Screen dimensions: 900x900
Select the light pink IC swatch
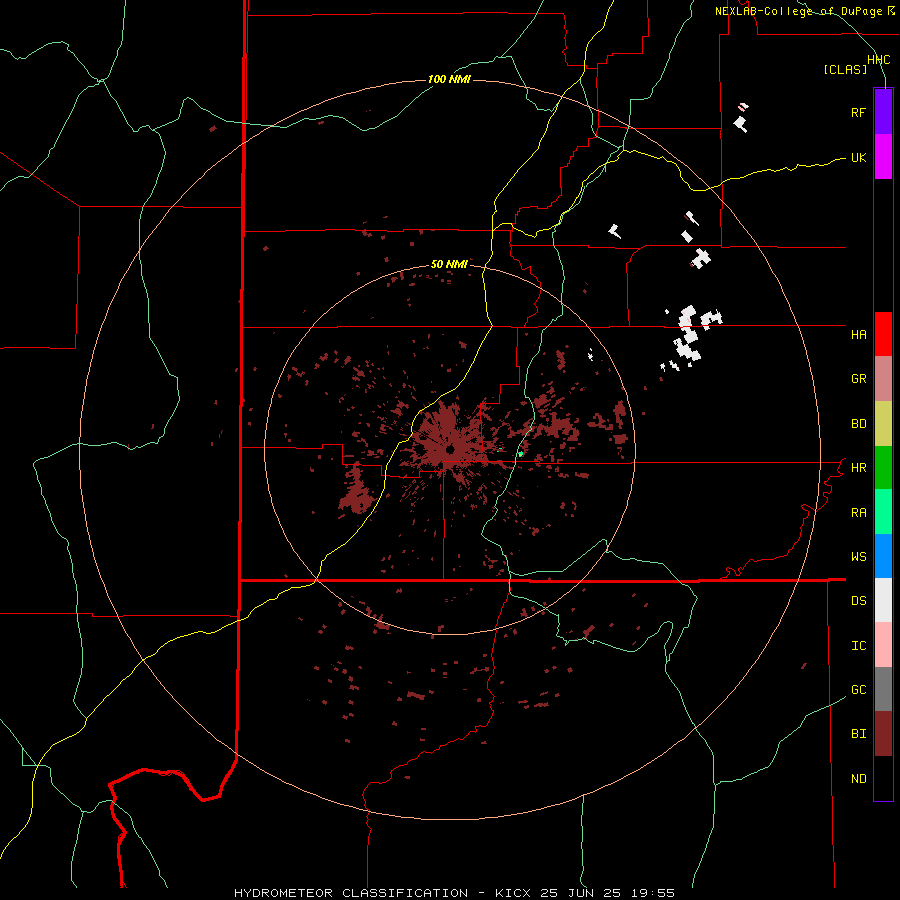(883, 645)
